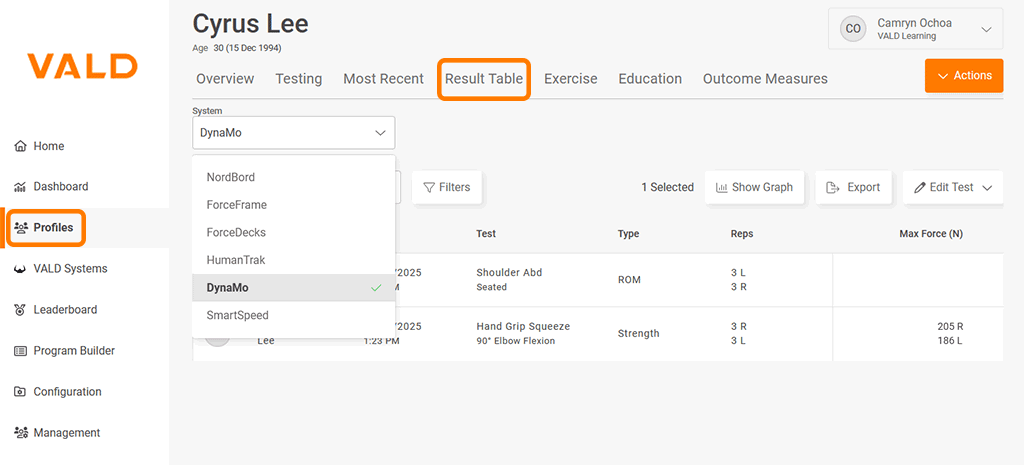Click the Filters funnel icon

429,187
